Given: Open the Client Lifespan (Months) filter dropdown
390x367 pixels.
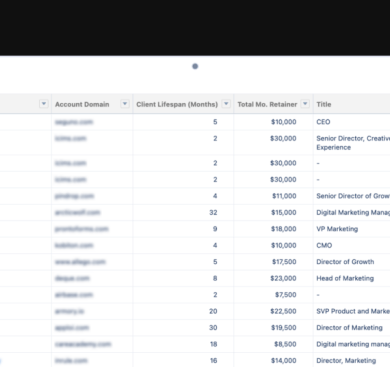Looking at the screenshot, I should coord(226,104).
